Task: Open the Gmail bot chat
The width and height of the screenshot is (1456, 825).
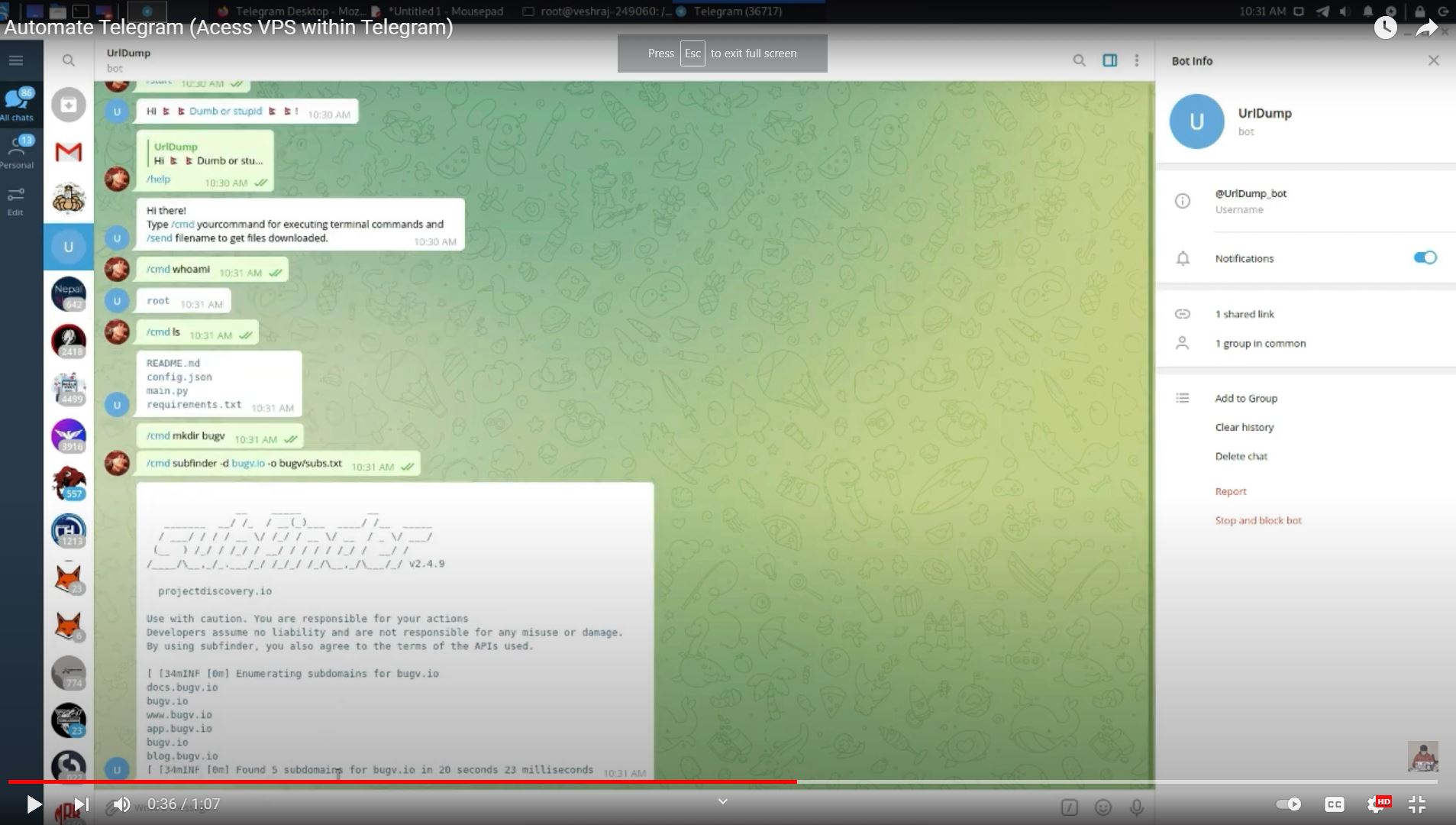Action: pyautogui.click(x=69, y=152)
